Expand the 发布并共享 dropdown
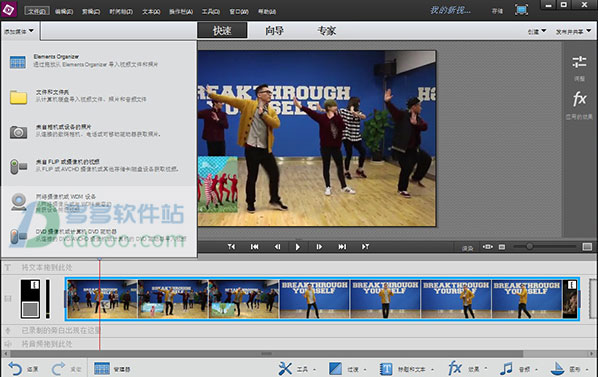598x377 pixels. (x=573, y=32)
